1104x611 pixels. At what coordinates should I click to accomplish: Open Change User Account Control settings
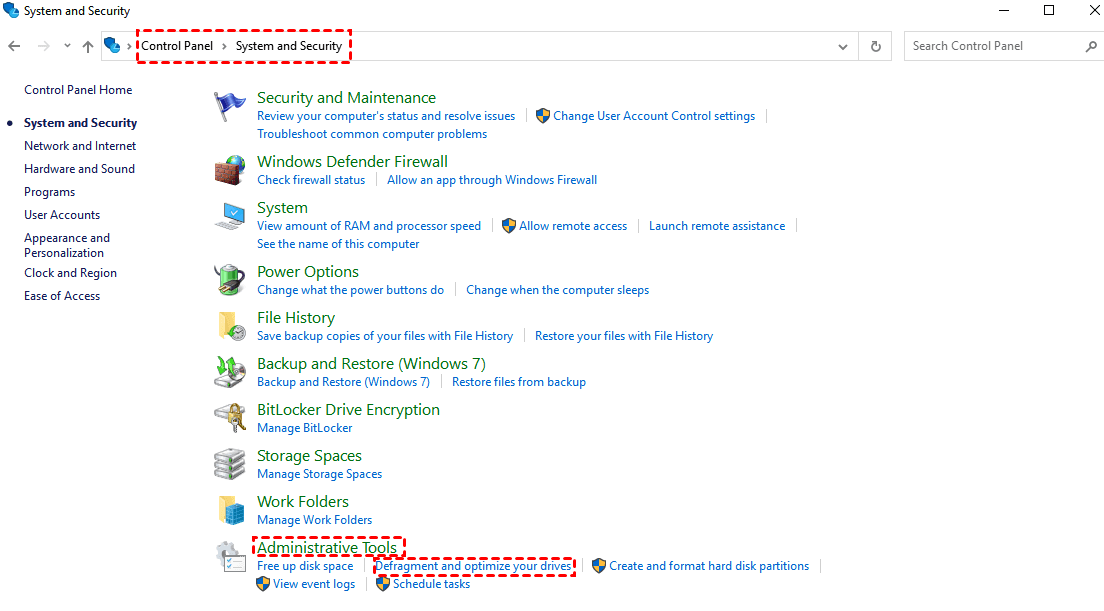(654, 116)
